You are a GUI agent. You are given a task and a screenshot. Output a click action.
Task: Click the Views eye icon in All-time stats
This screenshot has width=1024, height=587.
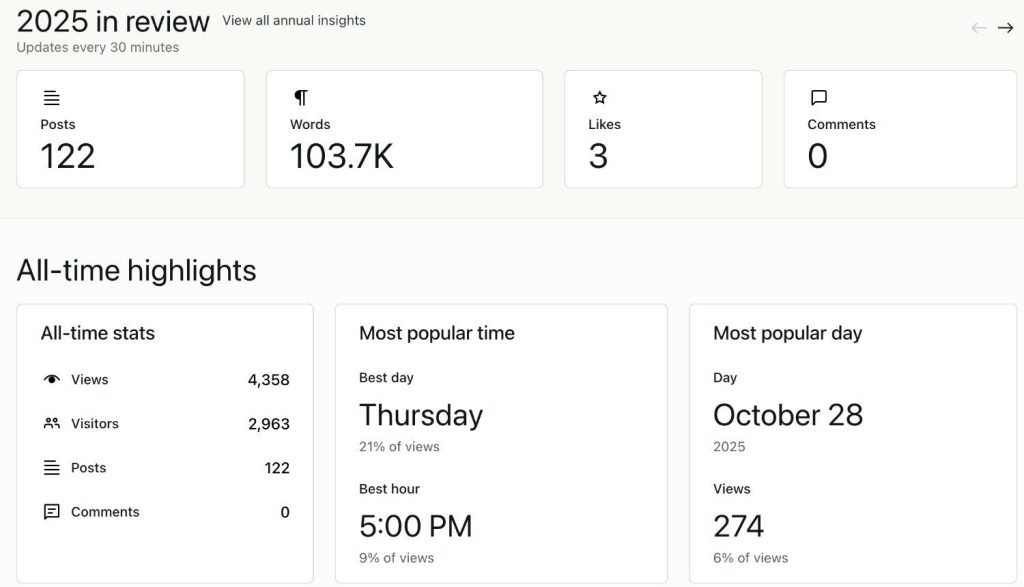[x=52, y=380]
